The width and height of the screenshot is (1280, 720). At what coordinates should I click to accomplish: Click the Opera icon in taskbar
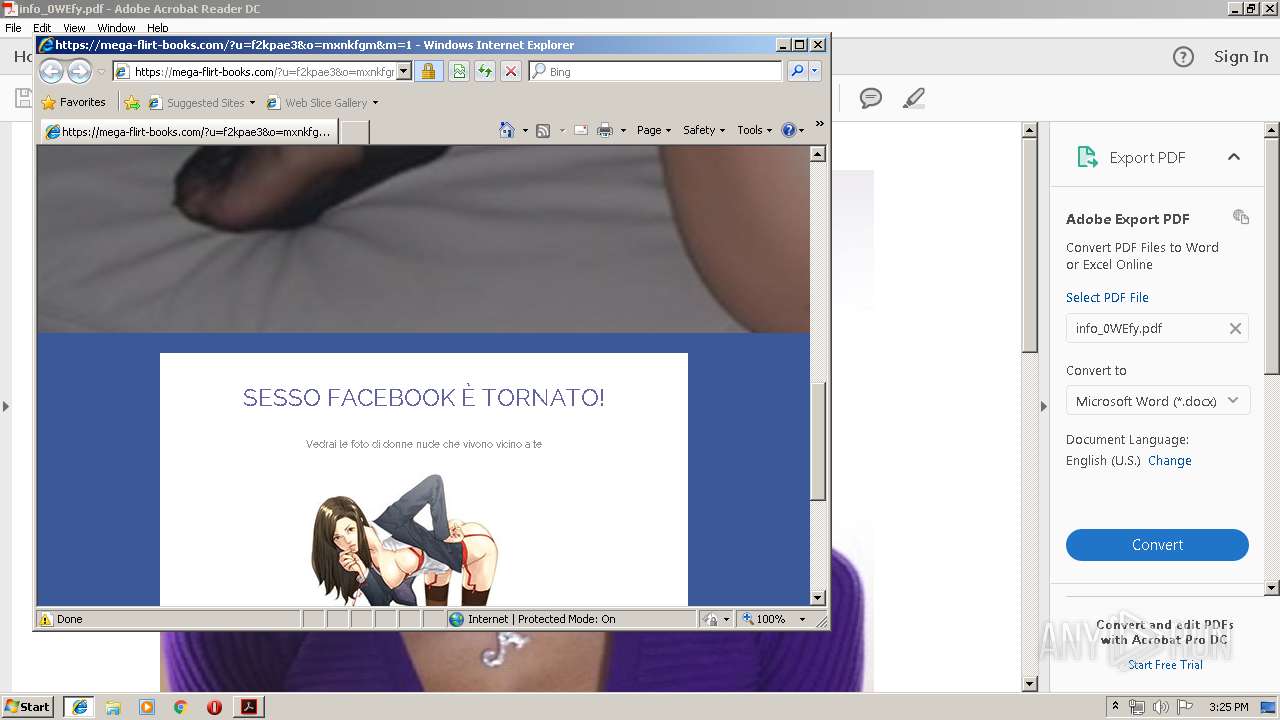tap(214, 707)
